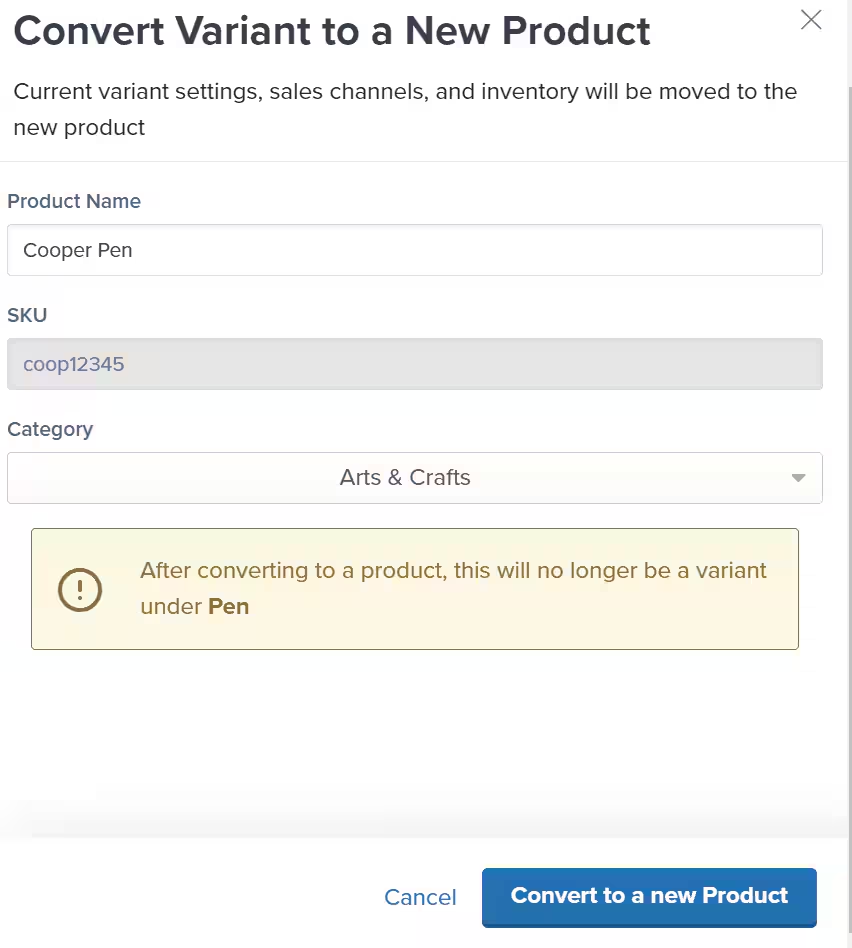The width and height of the screenshot is (852, 948).
Task: Click the subtitle about moving inventory
Action: point(404,109)
